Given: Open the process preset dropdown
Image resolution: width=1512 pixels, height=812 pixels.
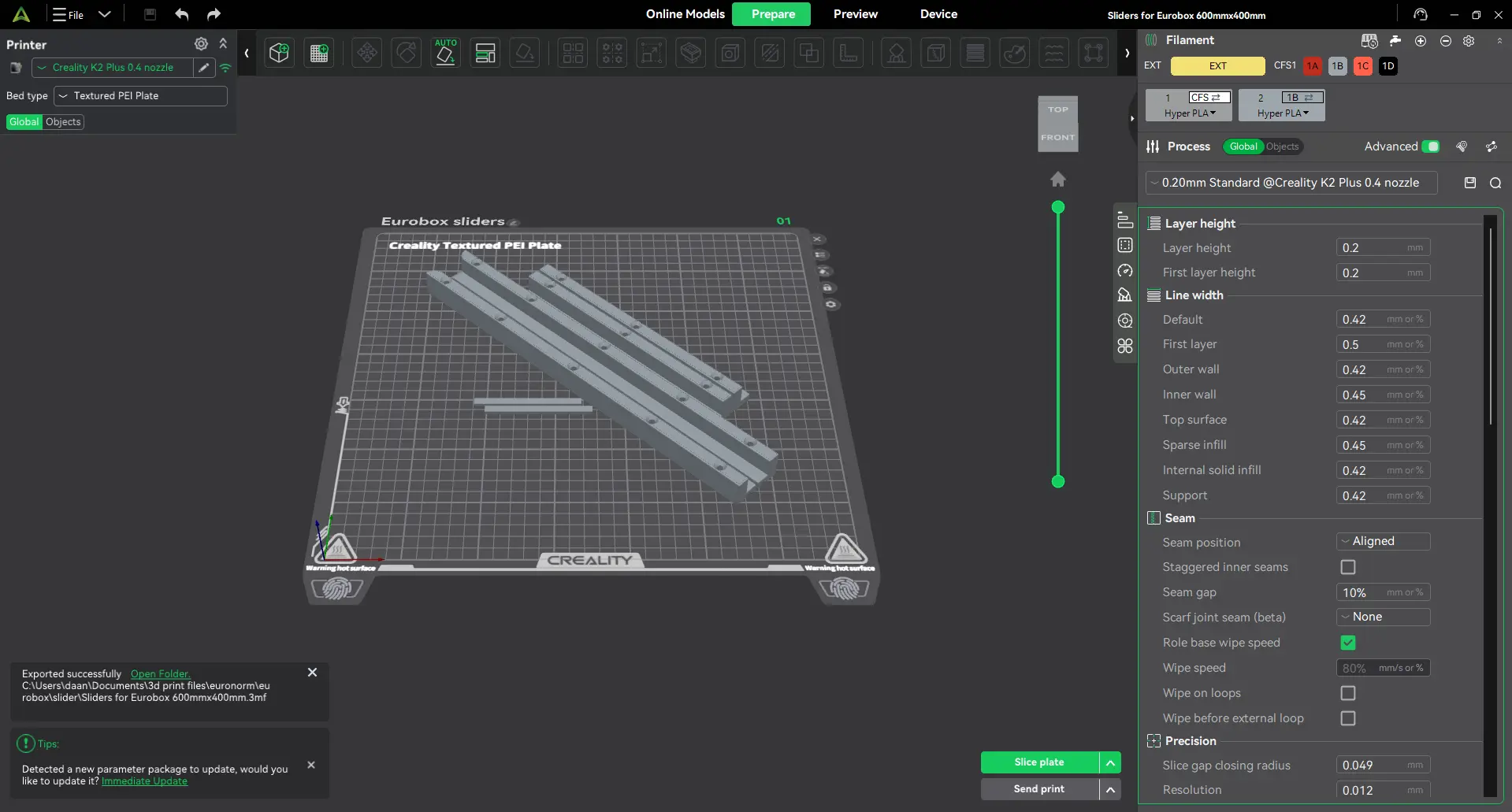Looking at the screenshot, I should [x=1291, y=183].
